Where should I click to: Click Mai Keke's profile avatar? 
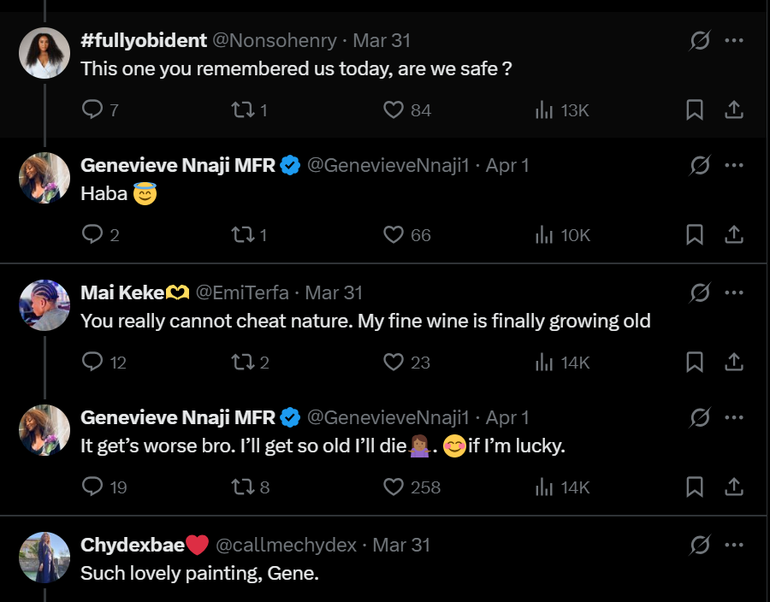click(x=44, y=305)
